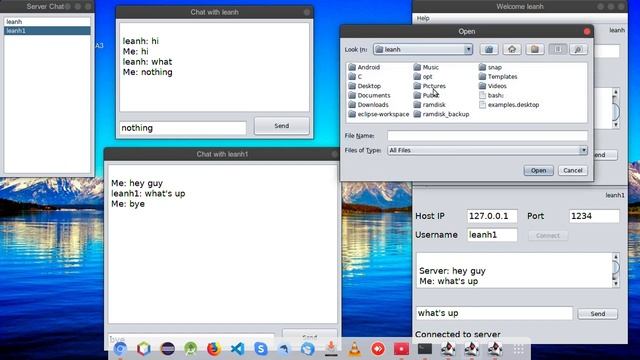Select the Documents folder

coord(369,95)
